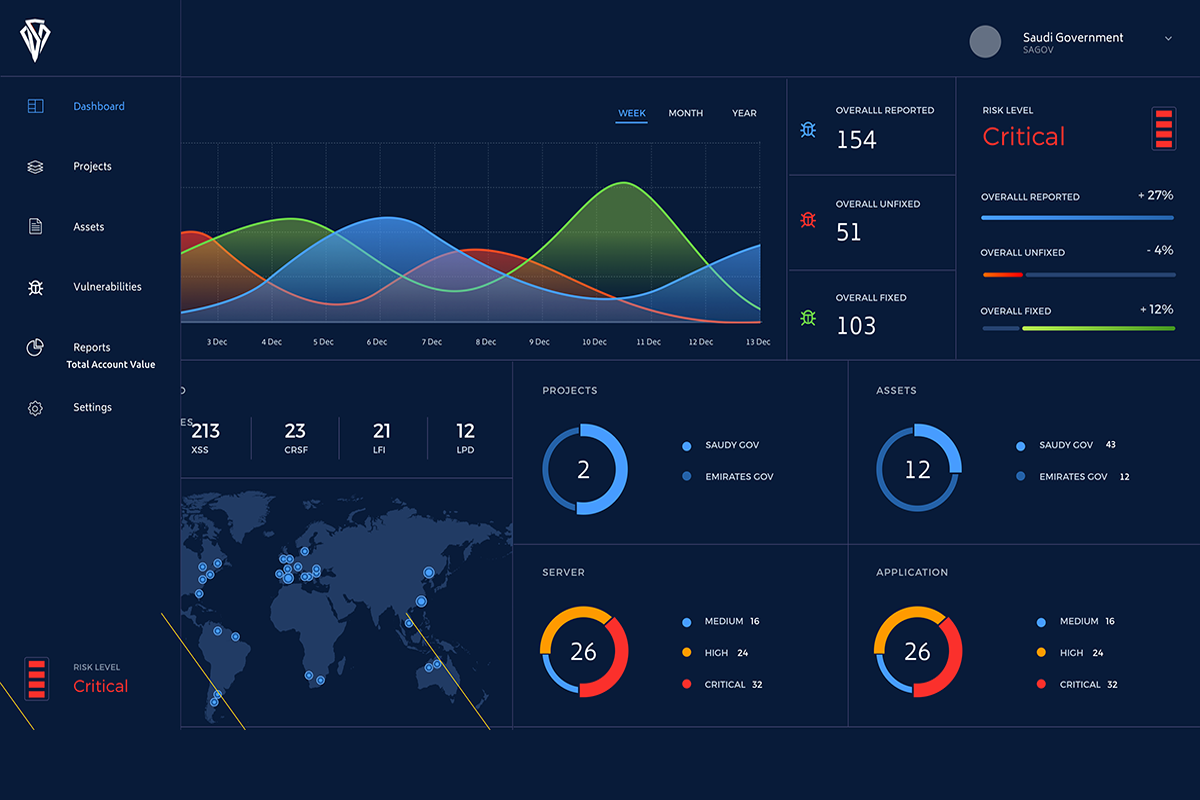Screen dimensions: 1200x800
Task: Click the Saudy Gov legend dot under Projects
Action: pos(687,446)
